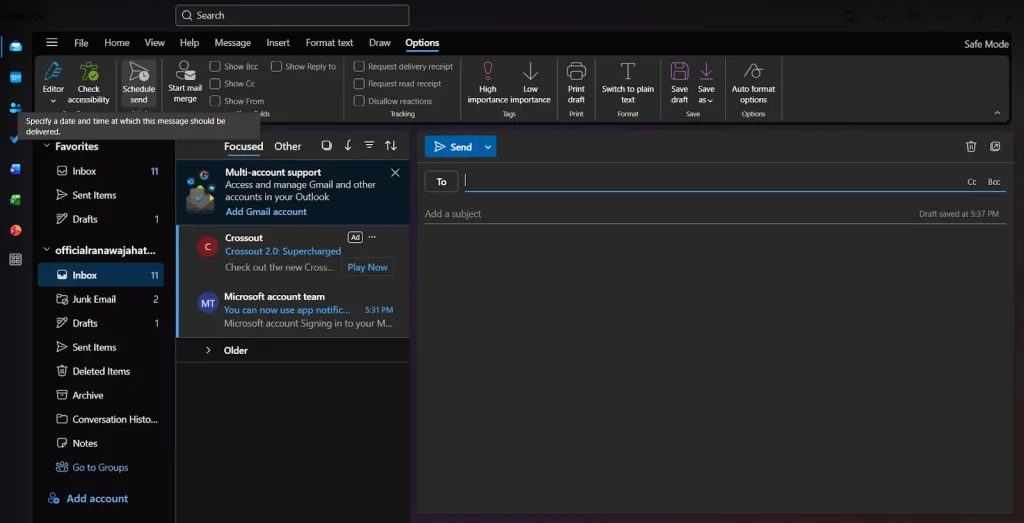Click Play Now in Crossout ad
Image resolution: width=1024 pixels, height=523 pixels.
(x=367, y=267)
